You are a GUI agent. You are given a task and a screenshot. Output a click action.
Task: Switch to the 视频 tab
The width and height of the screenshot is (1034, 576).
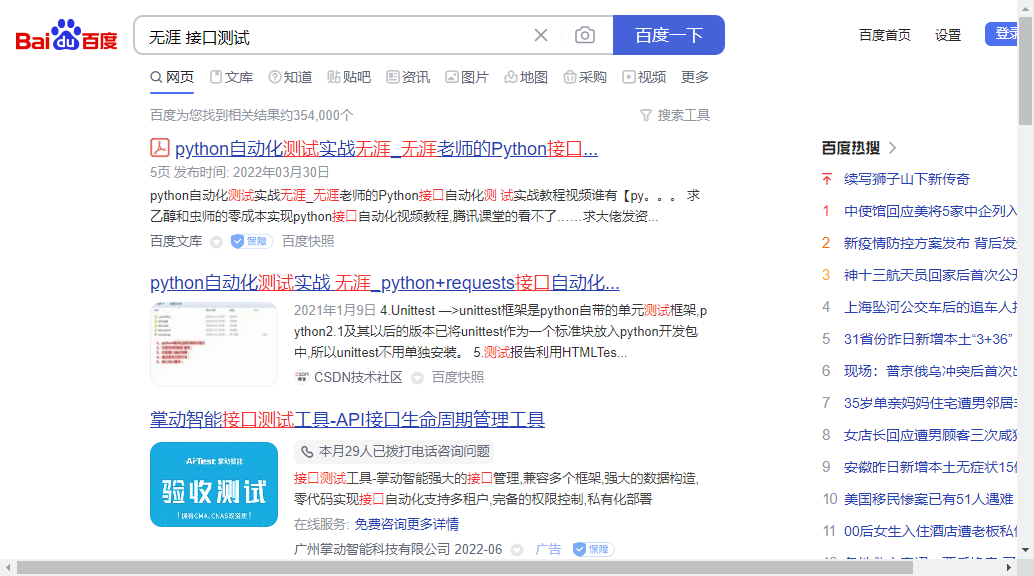coord(644,77)
